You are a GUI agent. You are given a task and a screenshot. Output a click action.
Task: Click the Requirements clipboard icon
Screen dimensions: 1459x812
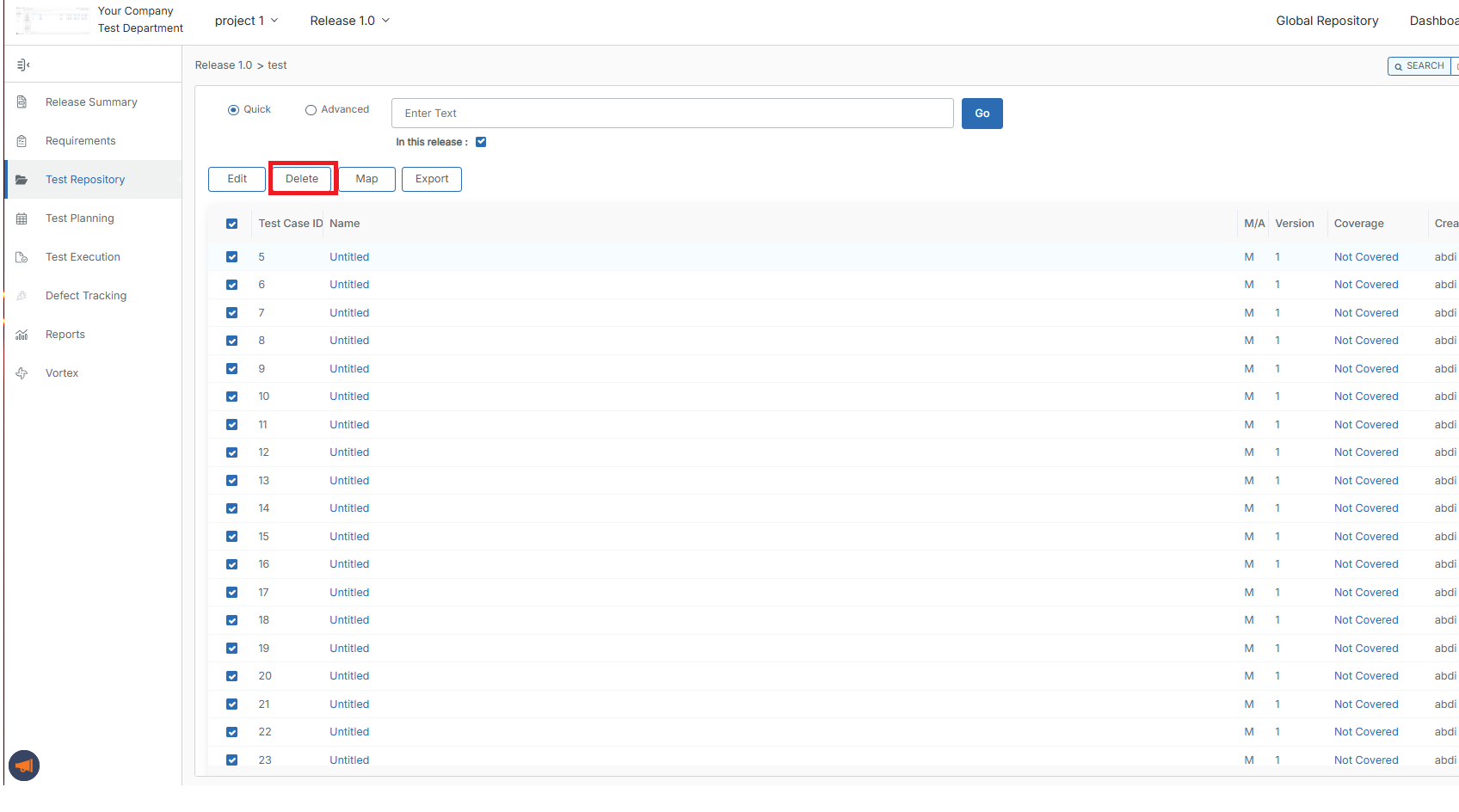[x=22, y=141]
